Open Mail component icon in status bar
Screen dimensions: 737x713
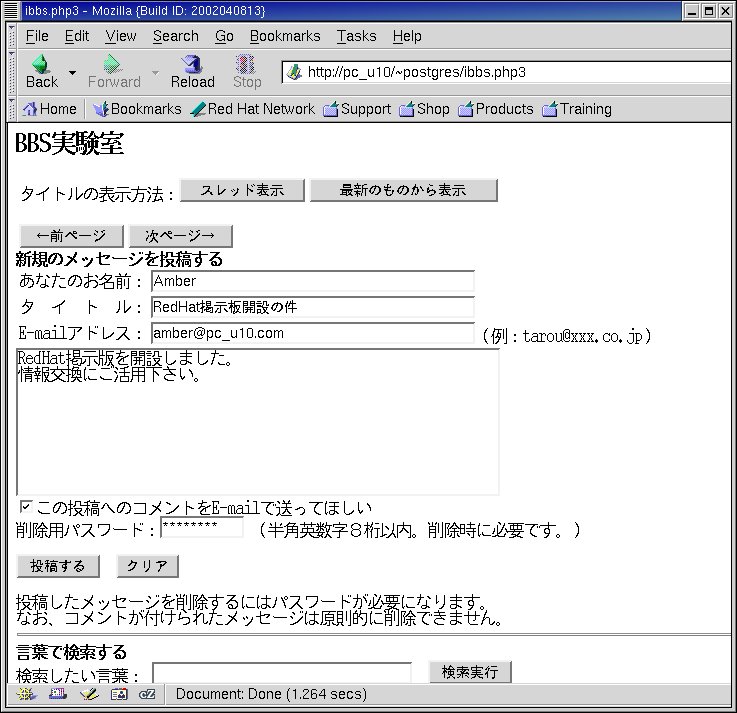(x=58, y=694)
